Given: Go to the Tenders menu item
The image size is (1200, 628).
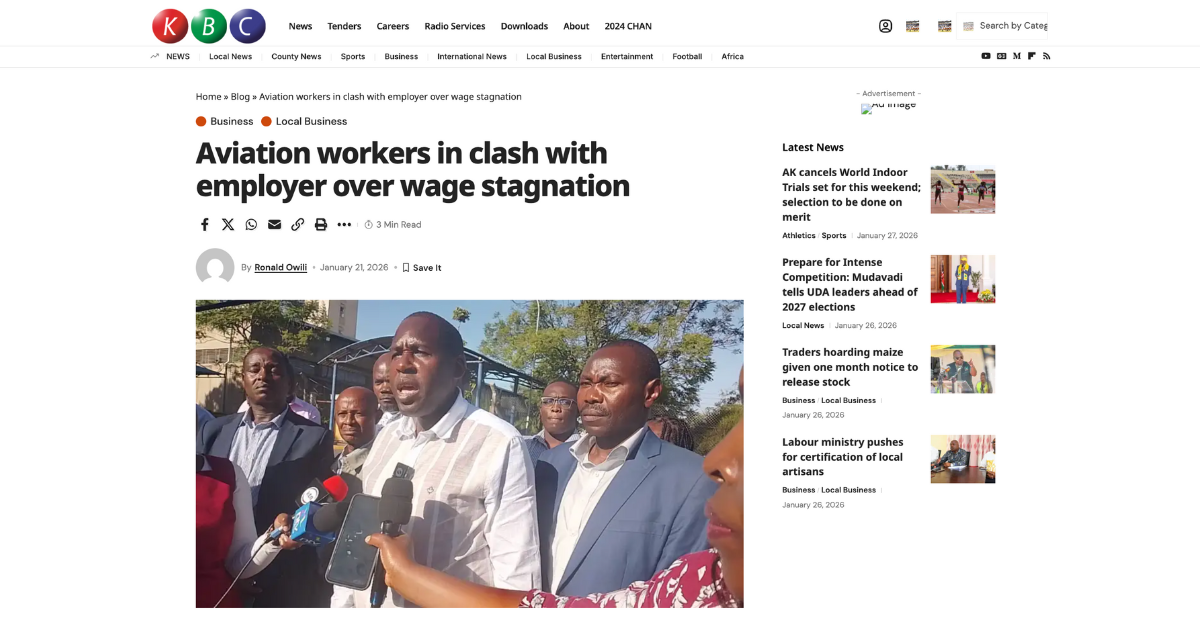Looking at the screenshot, I should pyautogui.click(x=344, y=26).
